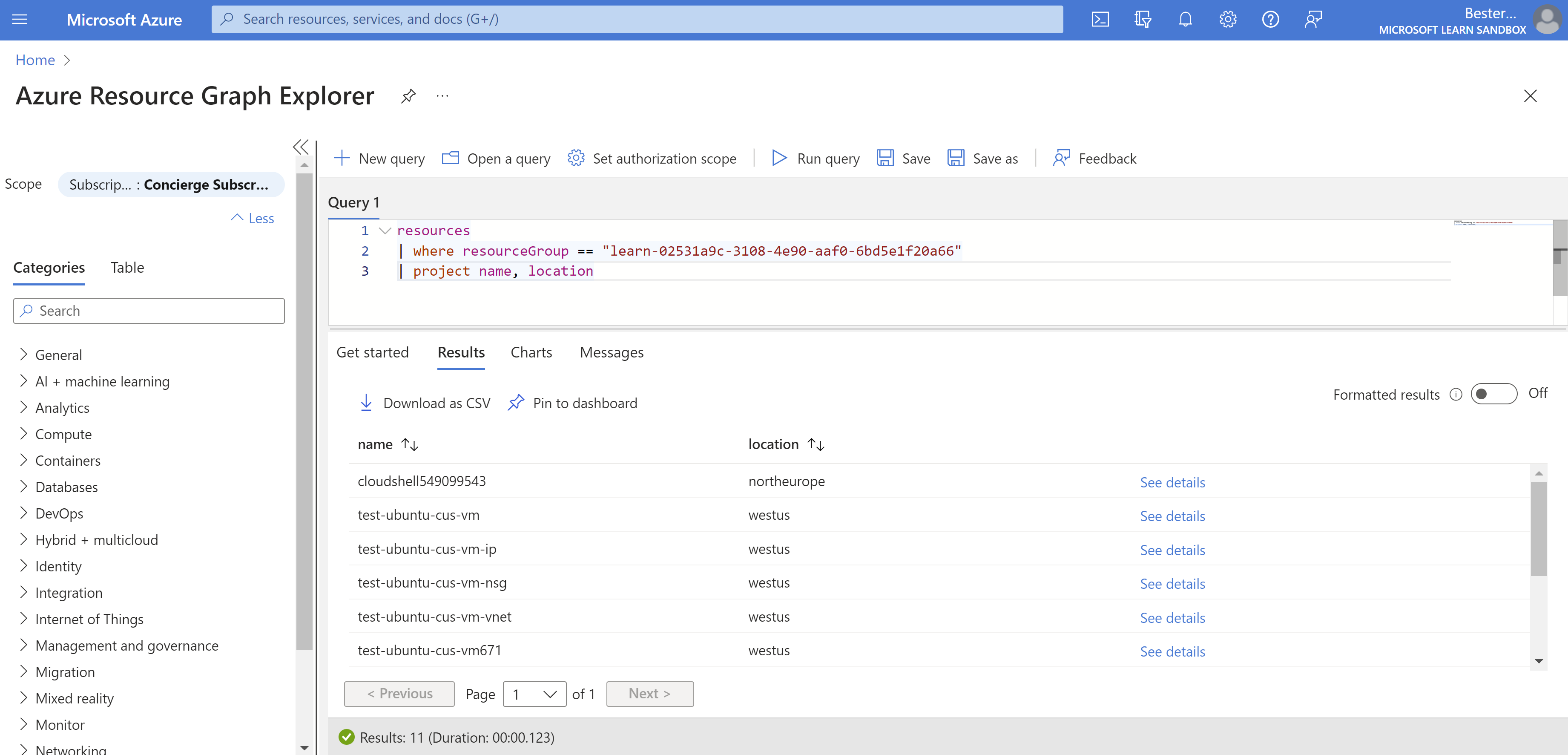Create a New query
Viewport: 1568px width, 755px height.
tap(379, 158)
